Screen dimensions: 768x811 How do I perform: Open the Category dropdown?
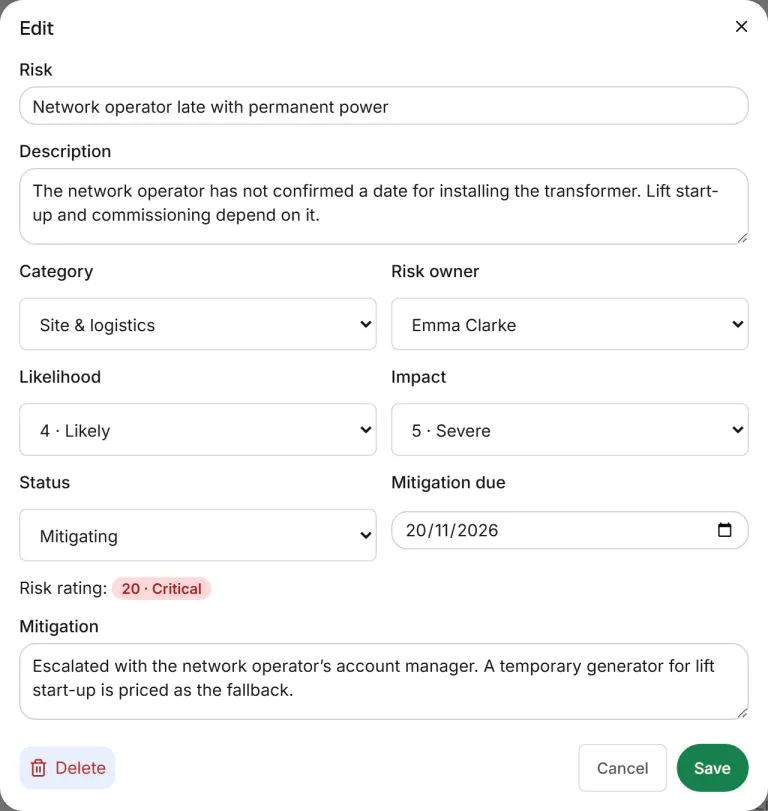click(x=198, y=324)
